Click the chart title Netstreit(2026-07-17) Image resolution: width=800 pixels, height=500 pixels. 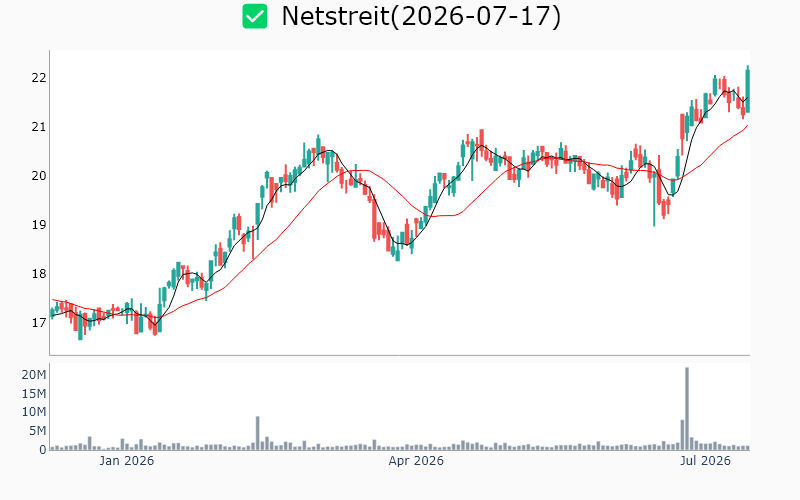tap(421, 16)
